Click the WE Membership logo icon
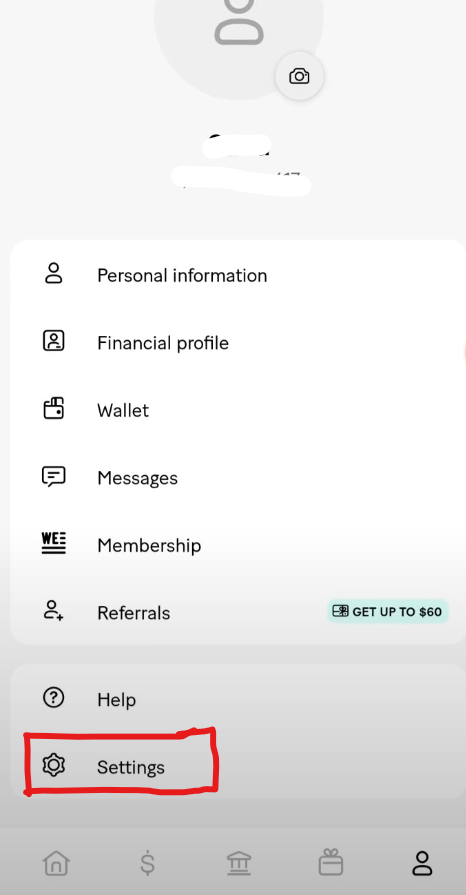 [x=54, y=543]
